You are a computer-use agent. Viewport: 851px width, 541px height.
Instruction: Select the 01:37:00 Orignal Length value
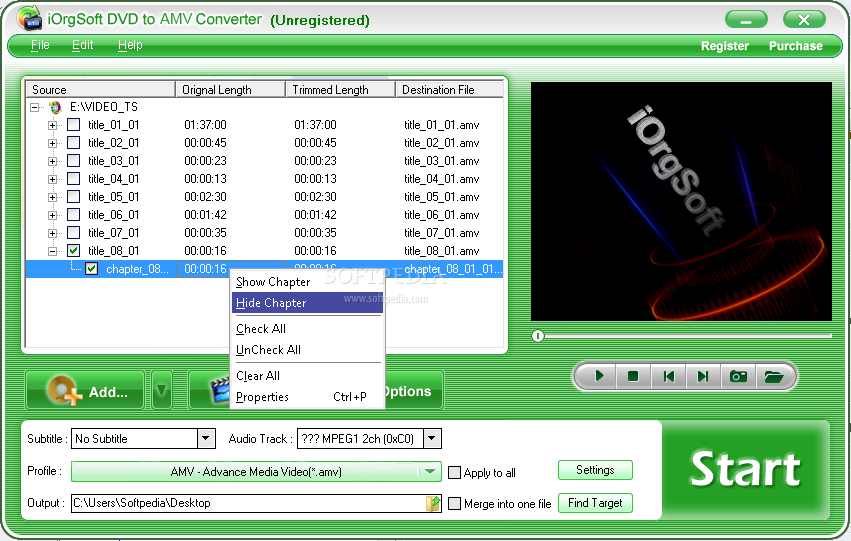205,125
